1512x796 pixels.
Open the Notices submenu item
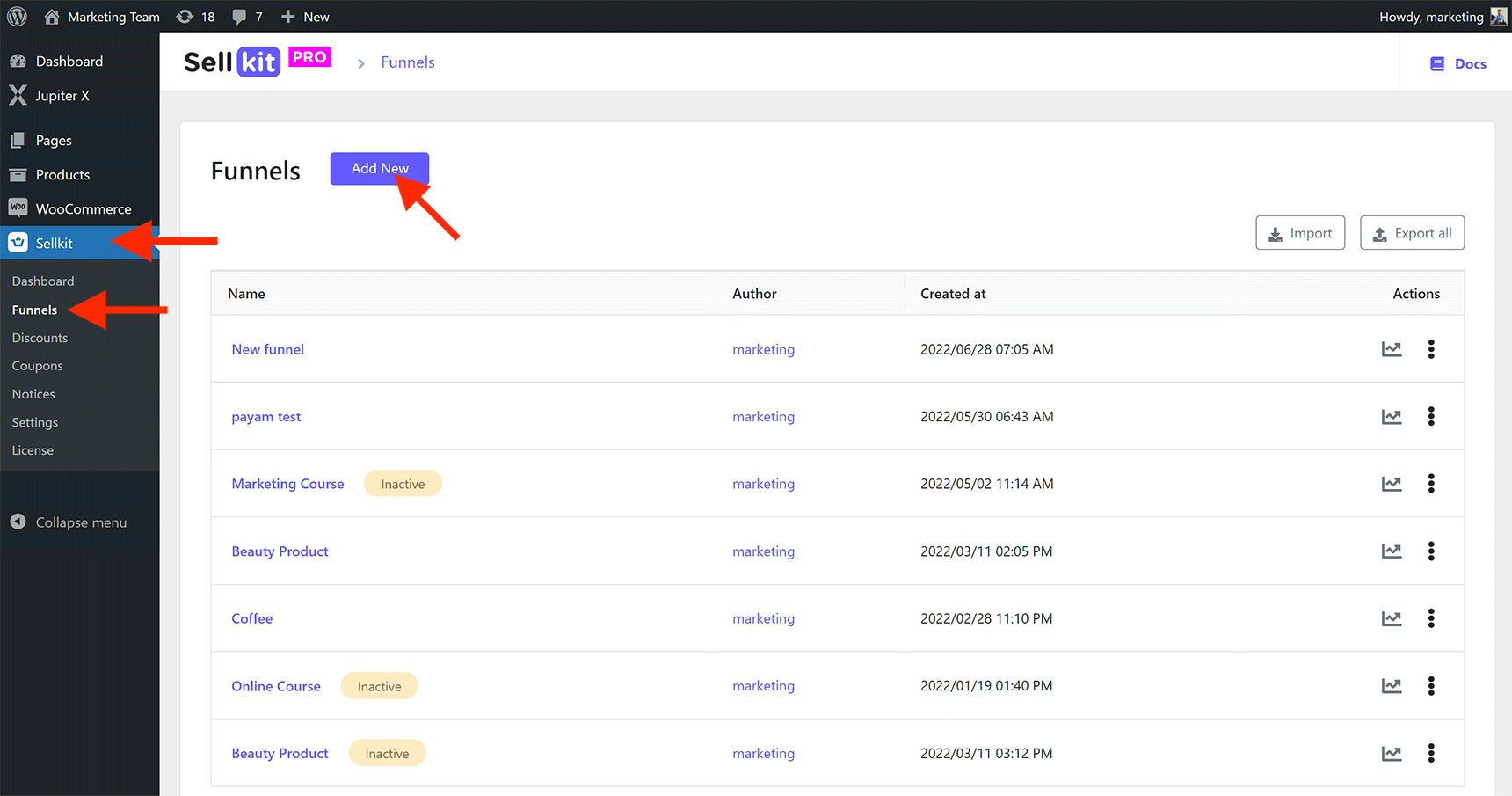click(x=33, y=394)
